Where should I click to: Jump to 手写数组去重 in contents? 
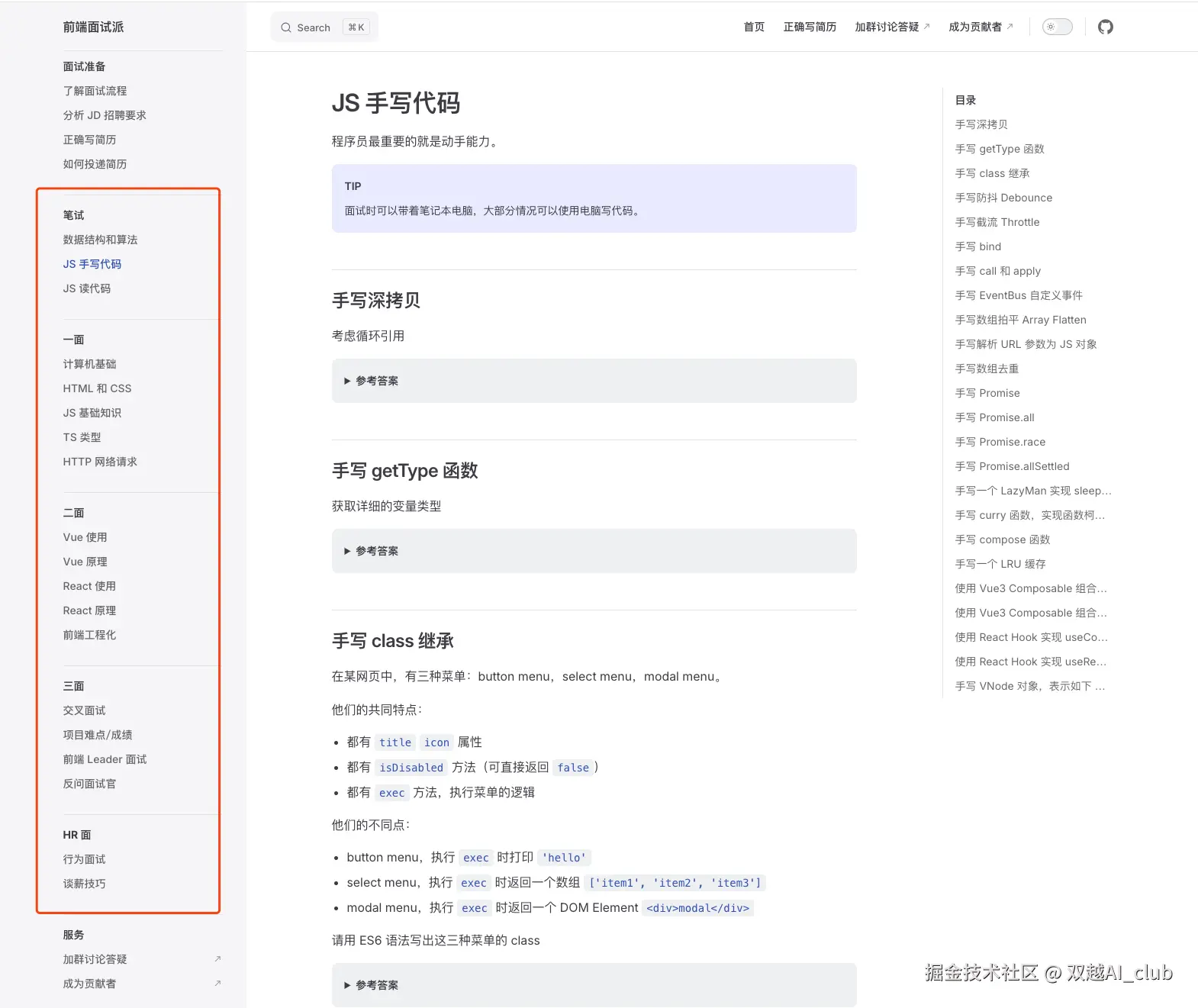tap(987, 369)
